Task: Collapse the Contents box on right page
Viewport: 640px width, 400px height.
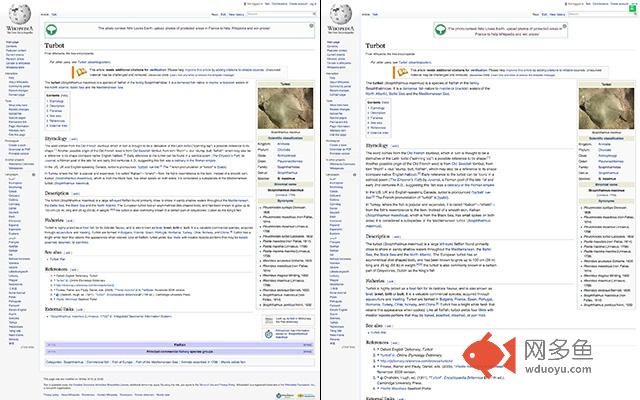Action: coord(385,102)
